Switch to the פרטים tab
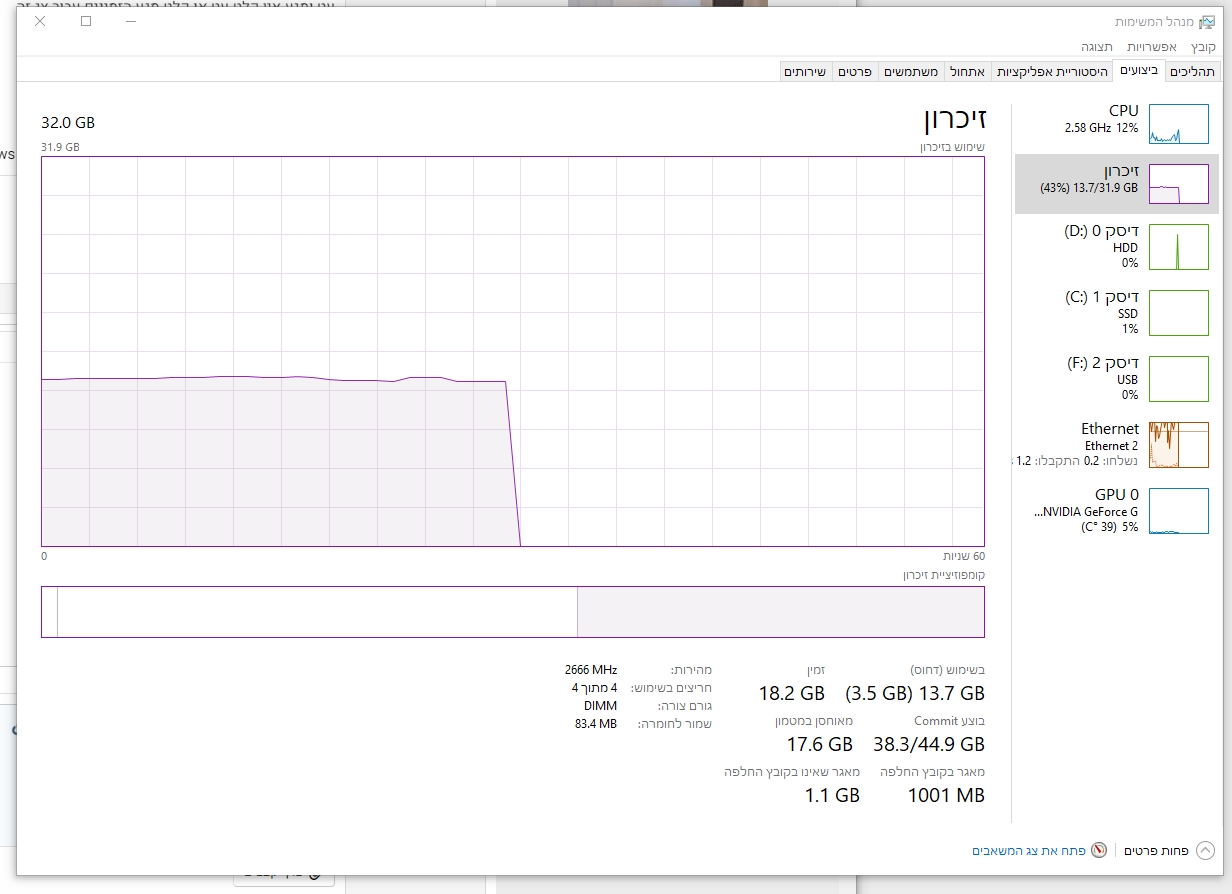The image size is (1232, 894). coord(855,72)
